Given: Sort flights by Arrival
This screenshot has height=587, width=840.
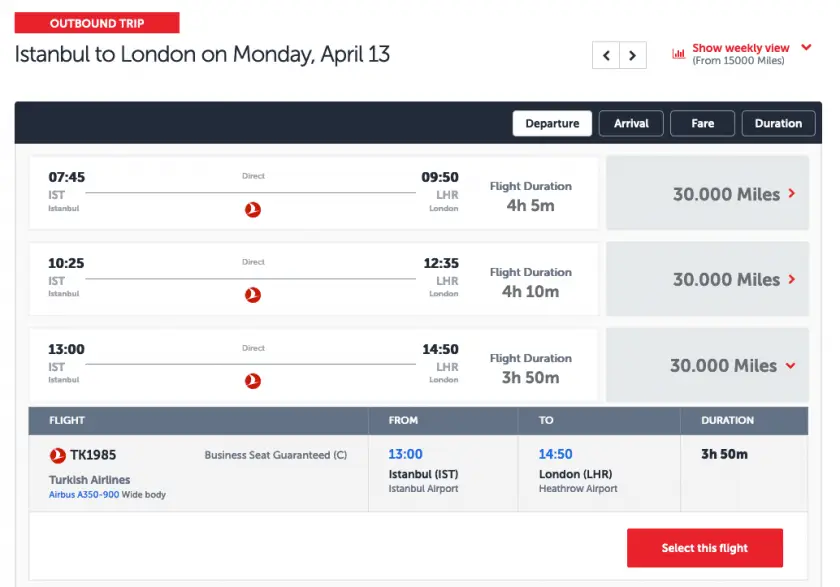Looking at the screenshot, I should (x=631, y=123).
